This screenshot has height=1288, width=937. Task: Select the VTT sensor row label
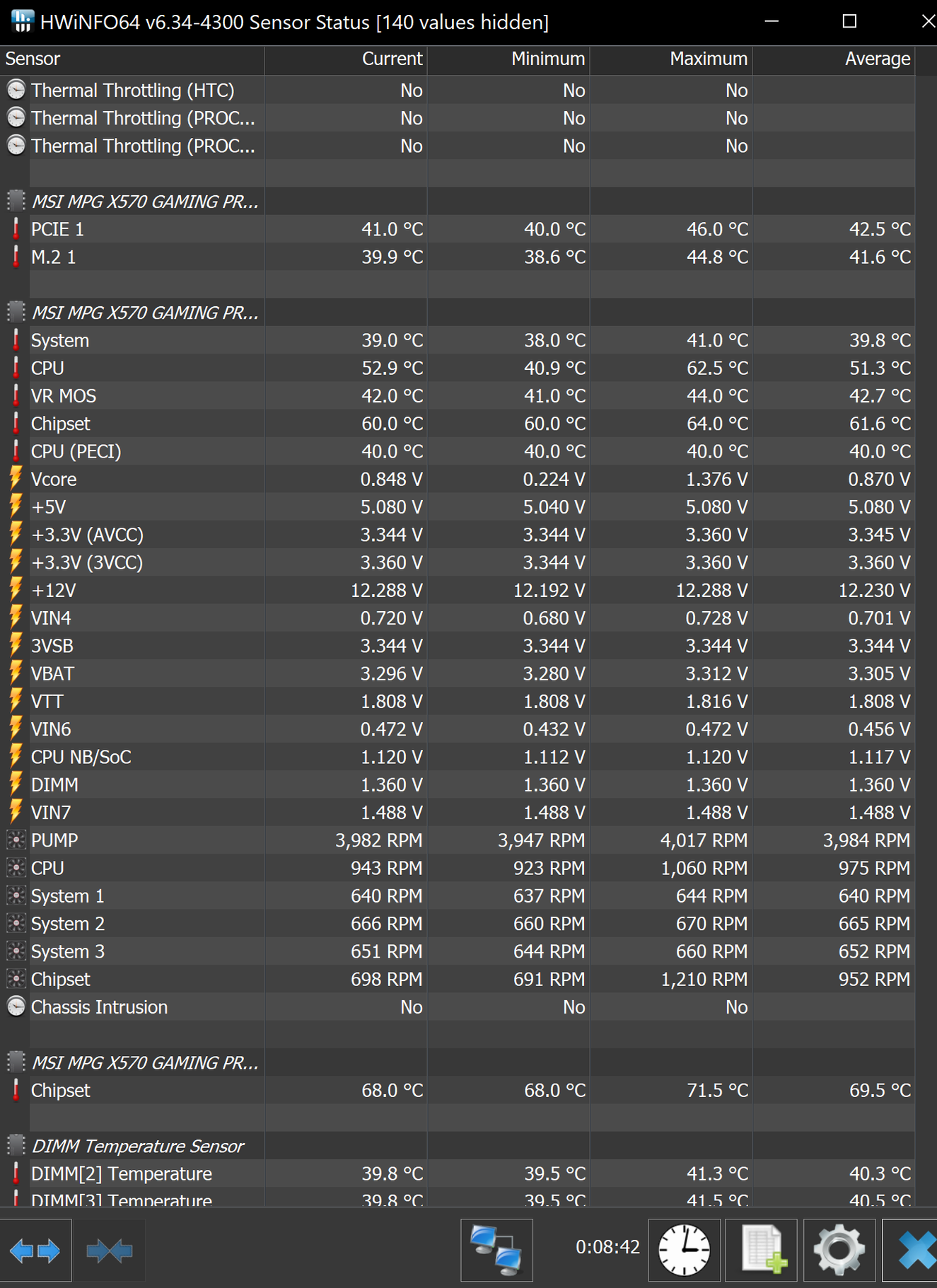click(x=47, y=702)
